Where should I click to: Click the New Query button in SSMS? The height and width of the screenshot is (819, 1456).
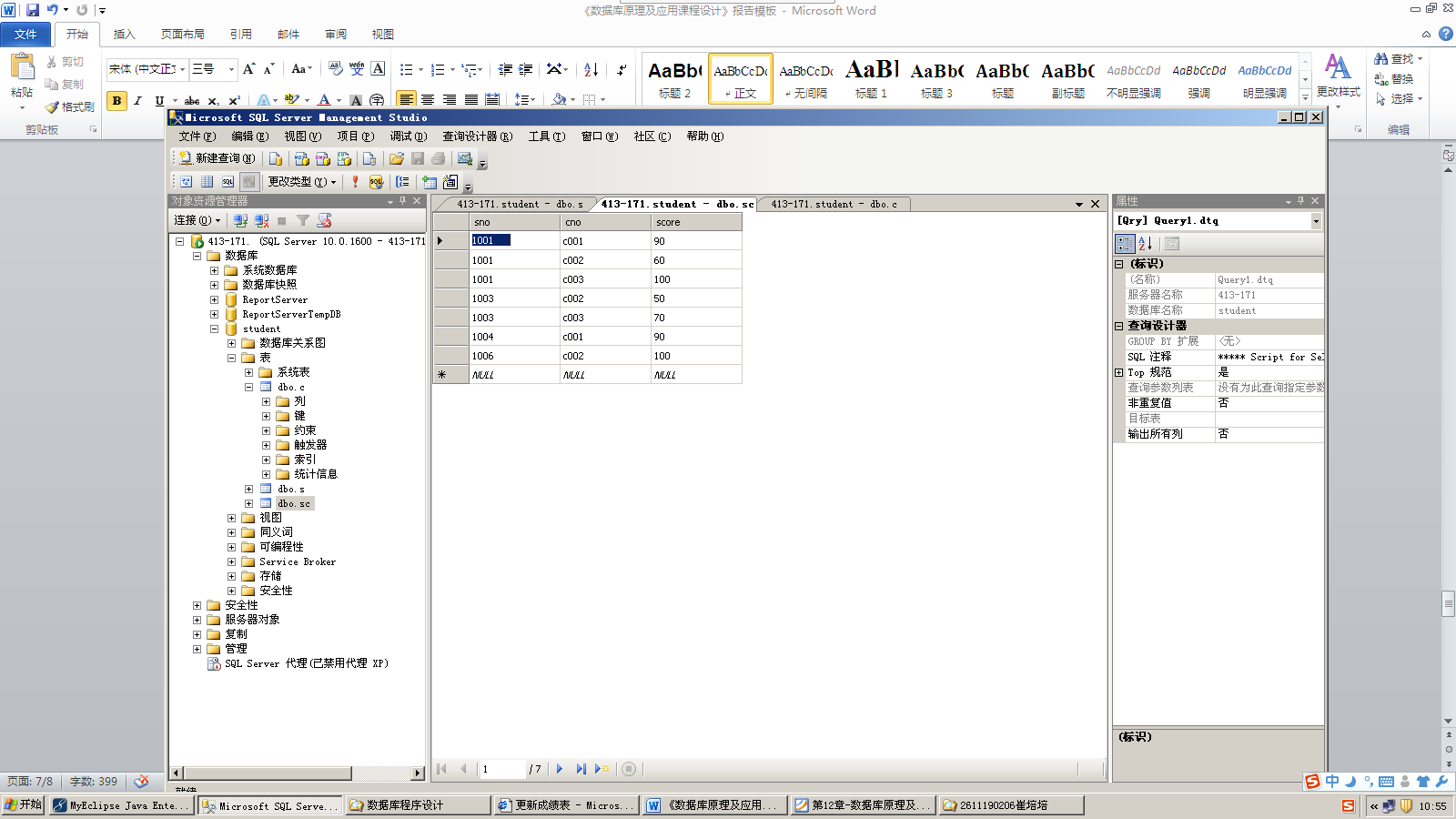click(x=217, y=158)
